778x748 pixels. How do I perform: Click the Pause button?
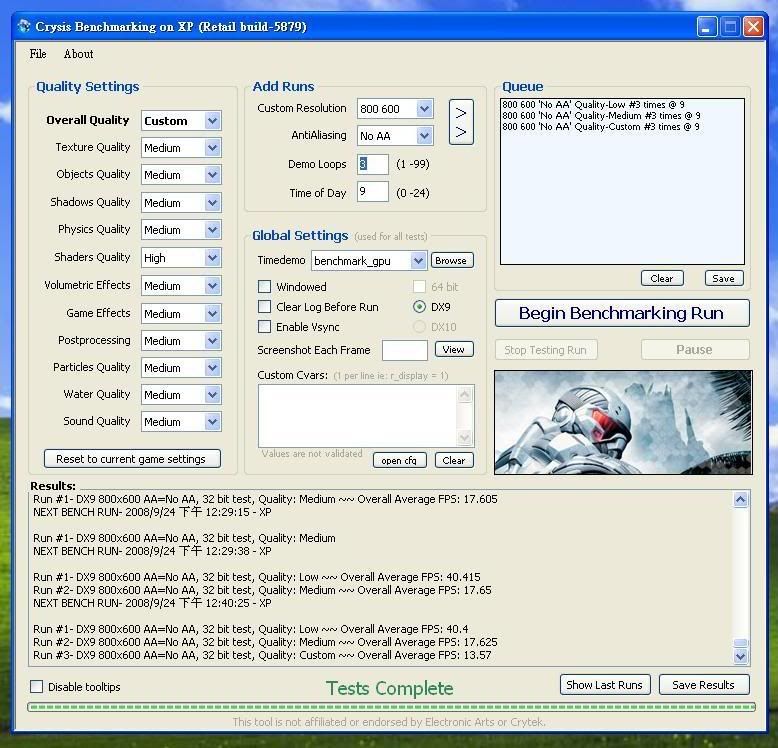695,350
